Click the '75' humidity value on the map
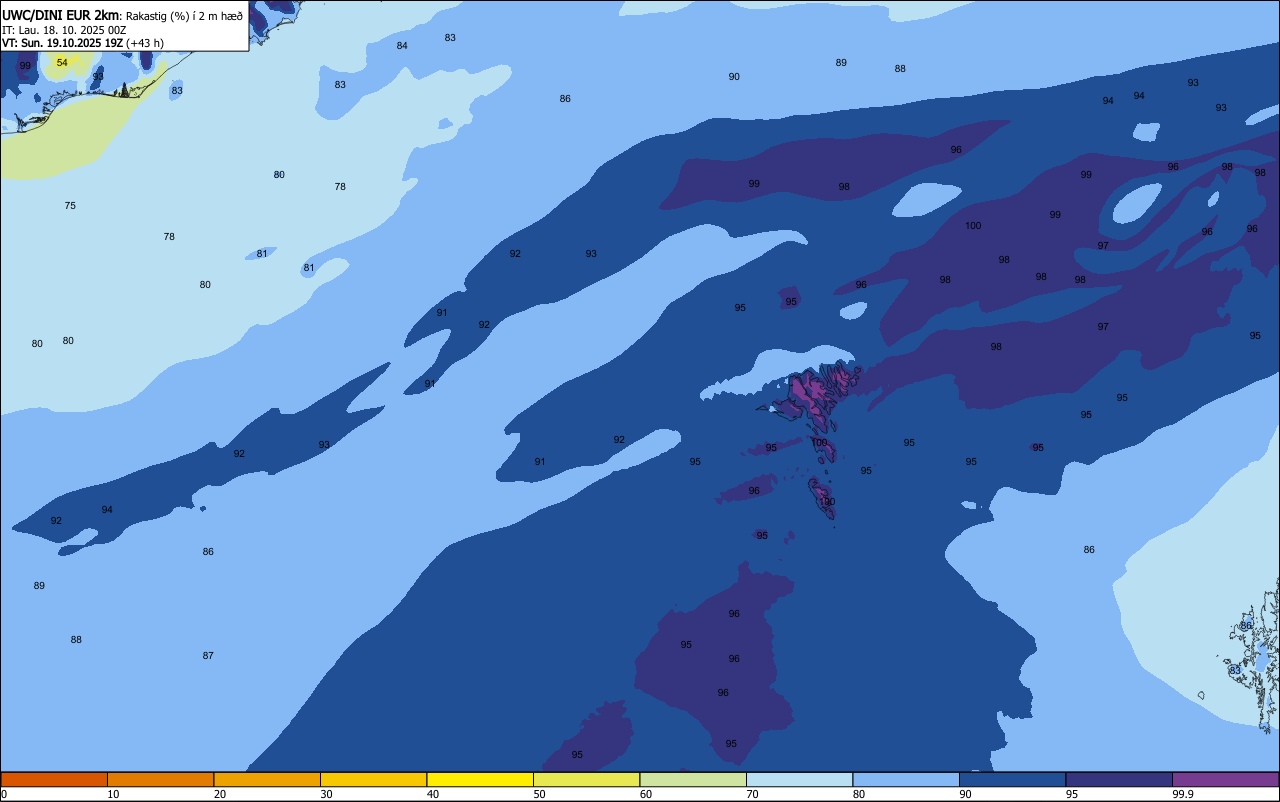Screen dimensions: 1280x802 coord(70,206)
